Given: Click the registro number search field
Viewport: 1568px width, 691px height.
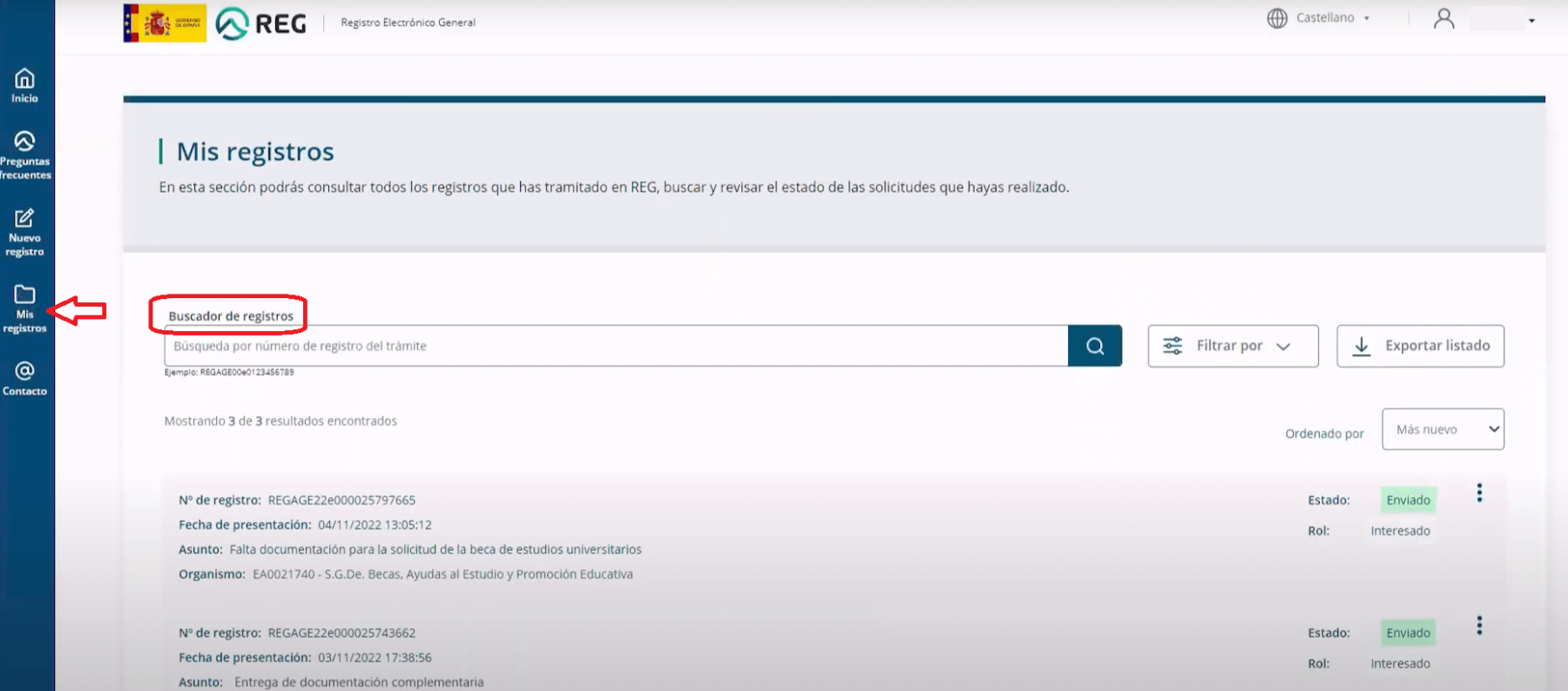Looking at the screenshot, I should pos(616,346).
